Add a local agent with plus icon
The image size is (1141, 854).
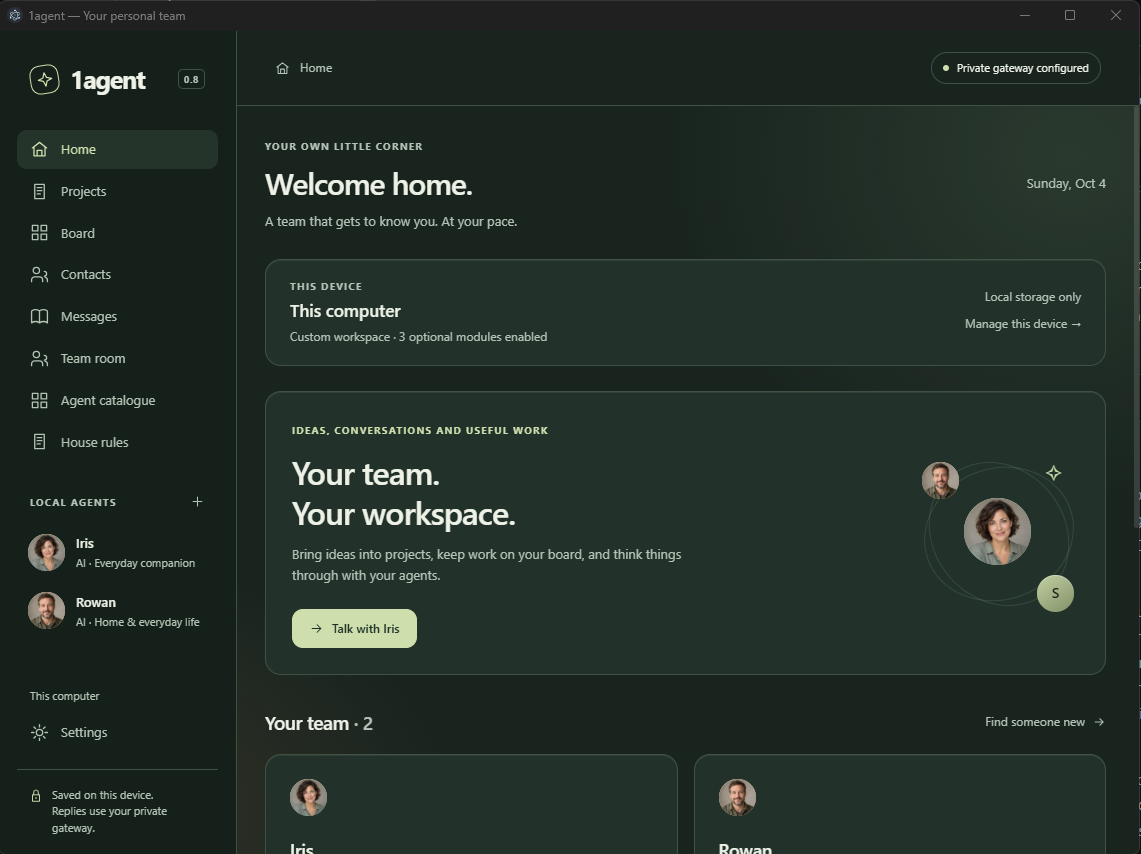[x=197, y=502]
